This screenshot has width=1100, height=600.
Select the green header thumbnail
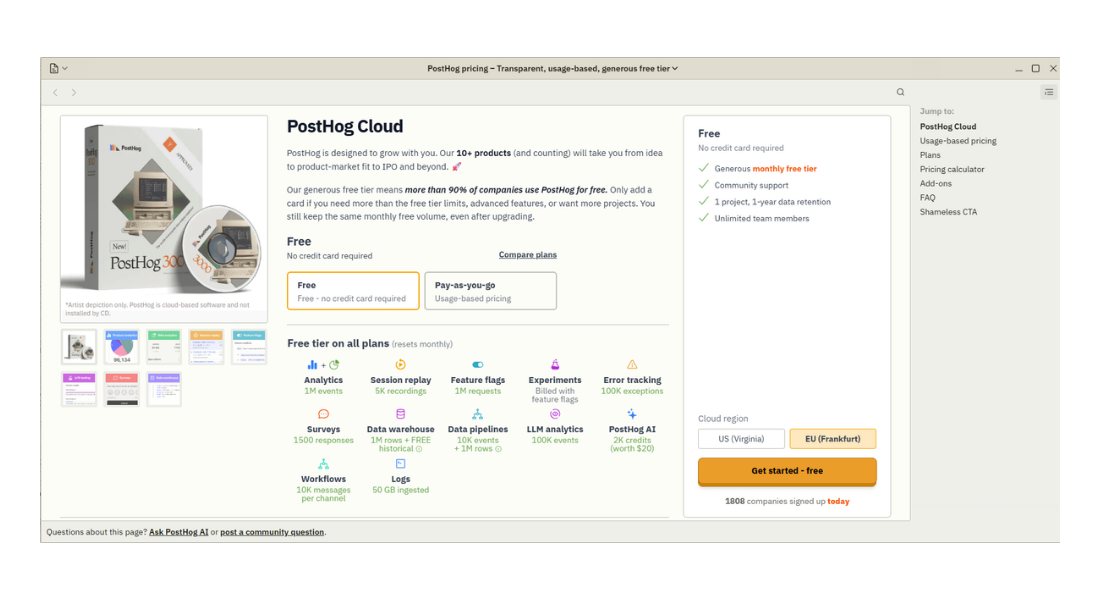pyautogui.click(x=164, y=347)
